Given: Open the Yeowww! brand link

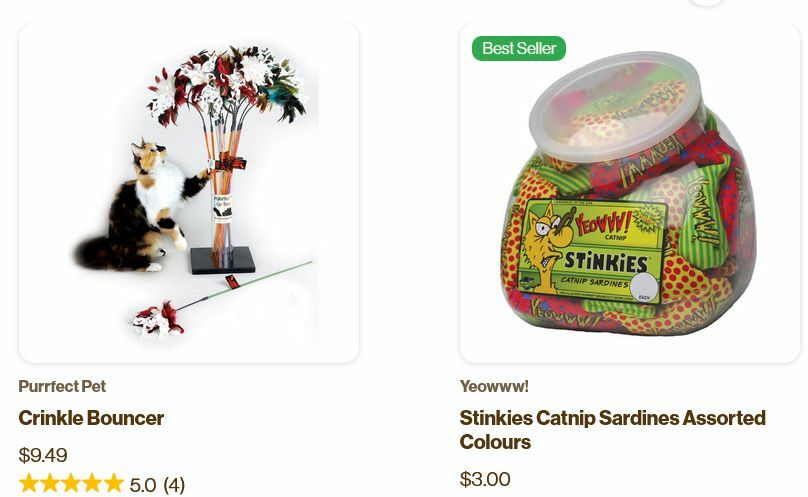Looking at the screenshot, I should point(494,386).
